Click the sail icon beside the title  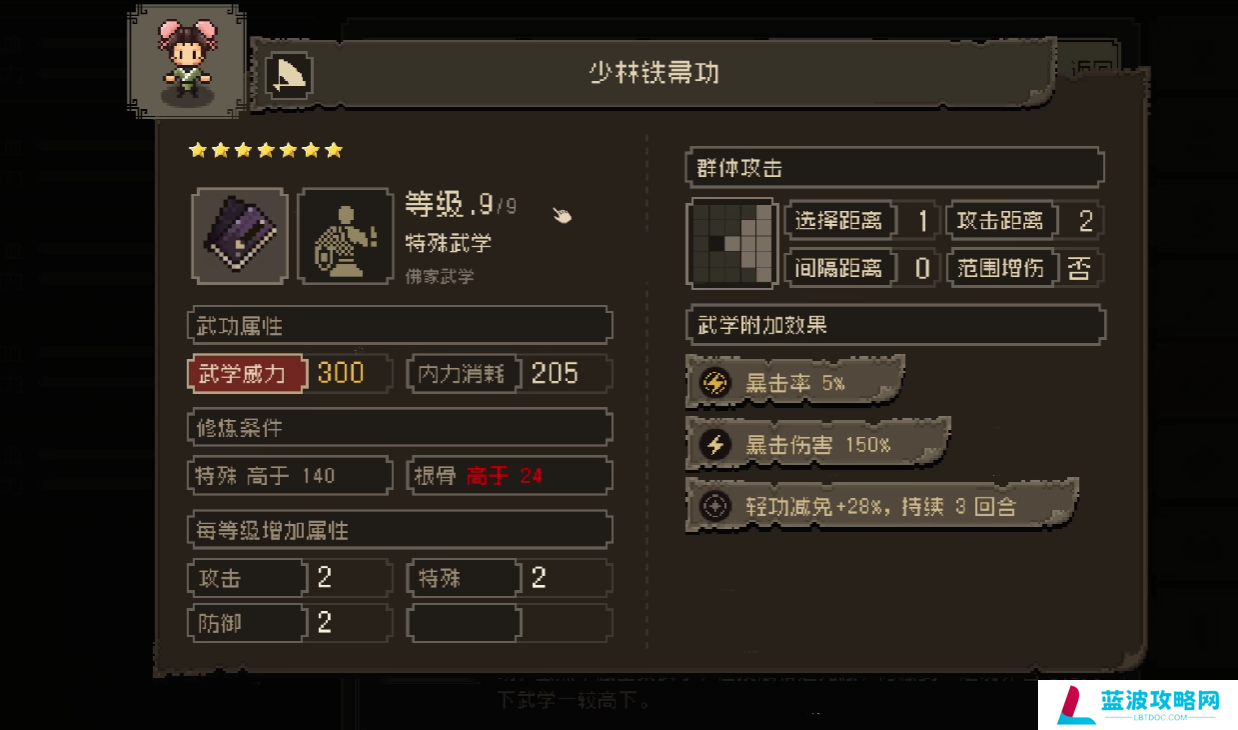click(x=290, y=76)
